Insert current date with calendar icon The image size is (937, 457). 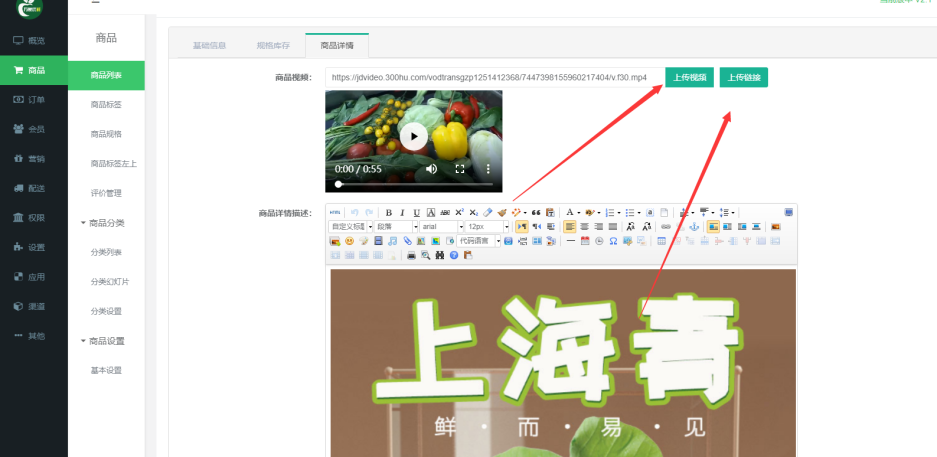[585, 241]
